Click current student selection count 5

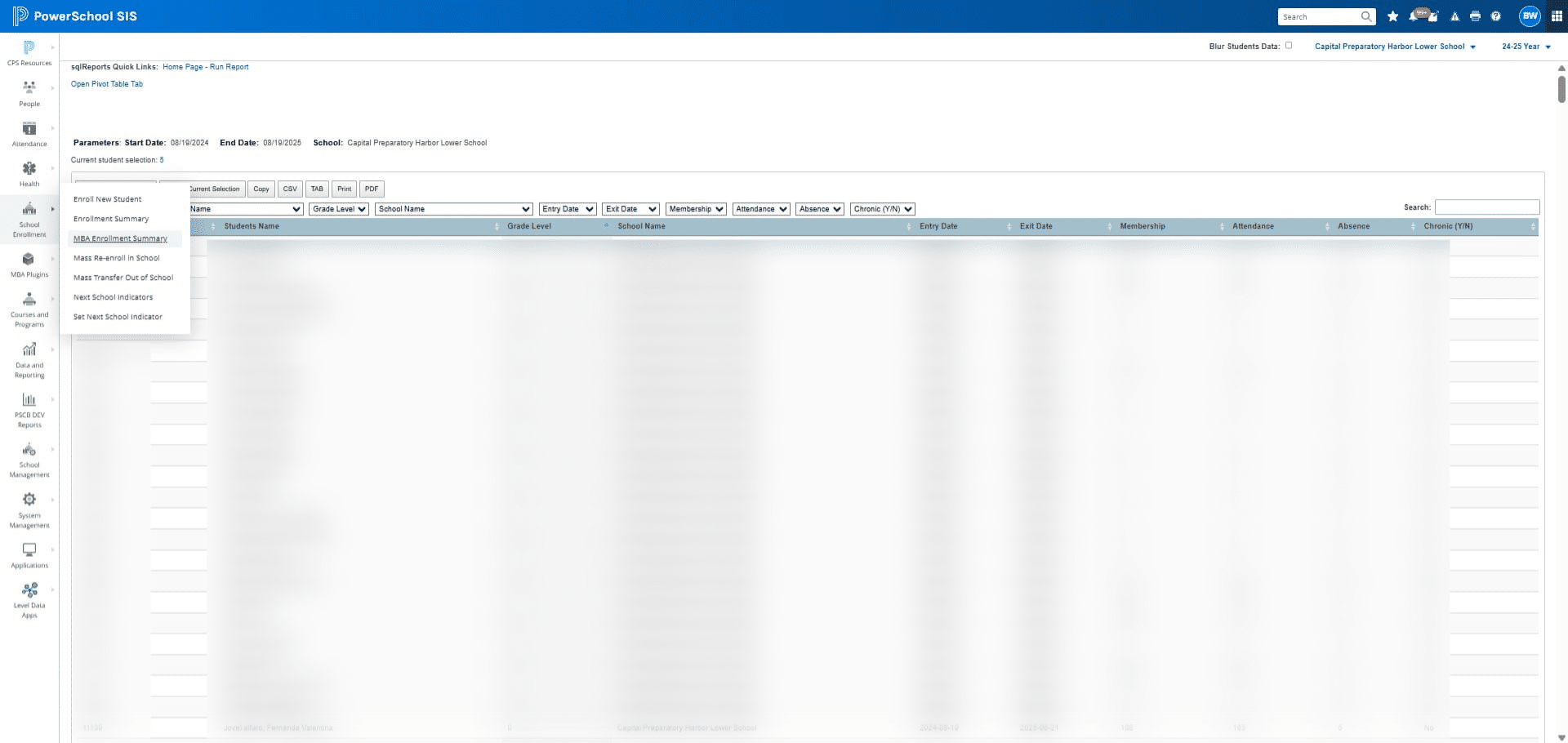(x=162, y=160)
